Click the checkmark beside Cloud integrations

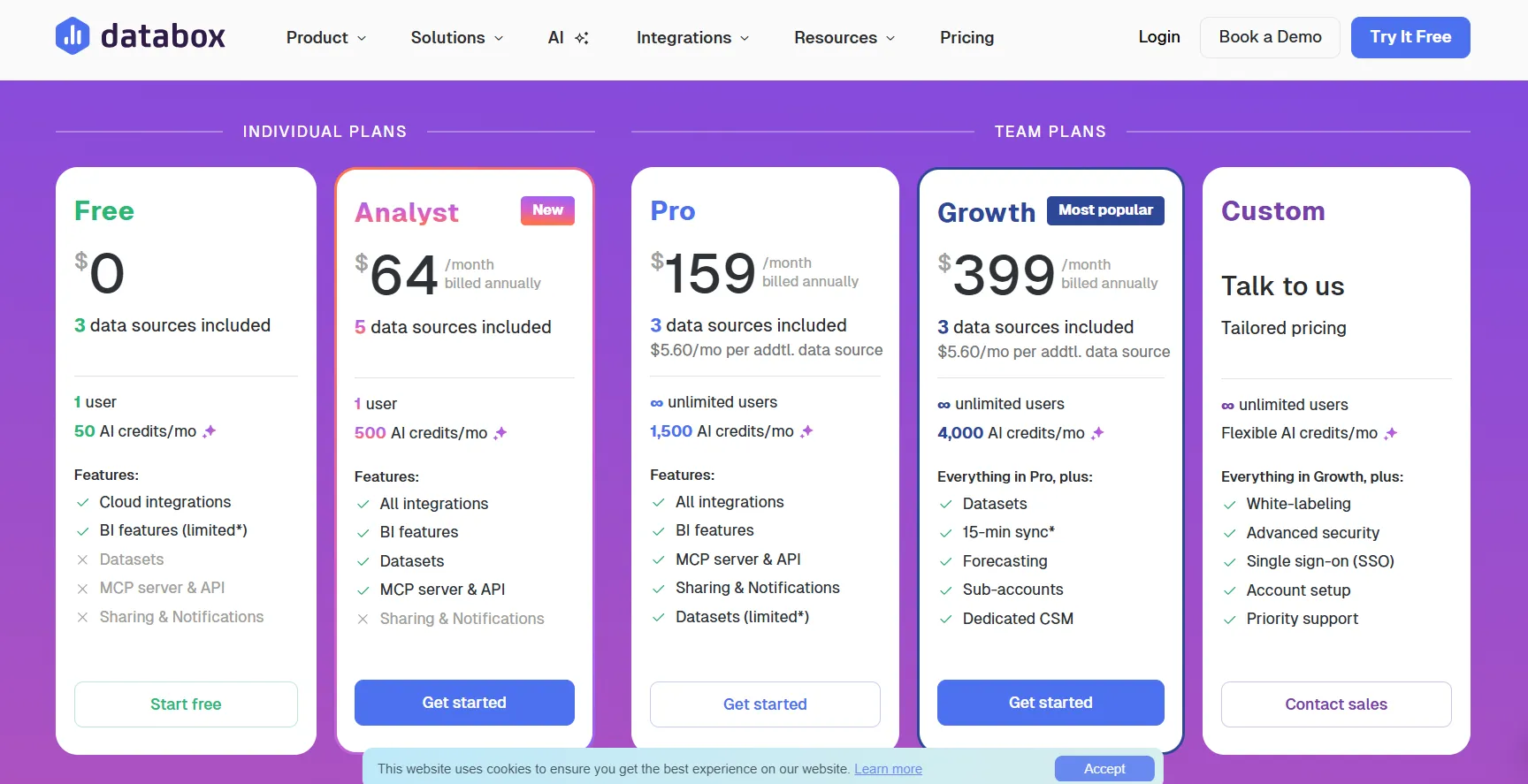point(82,502)
